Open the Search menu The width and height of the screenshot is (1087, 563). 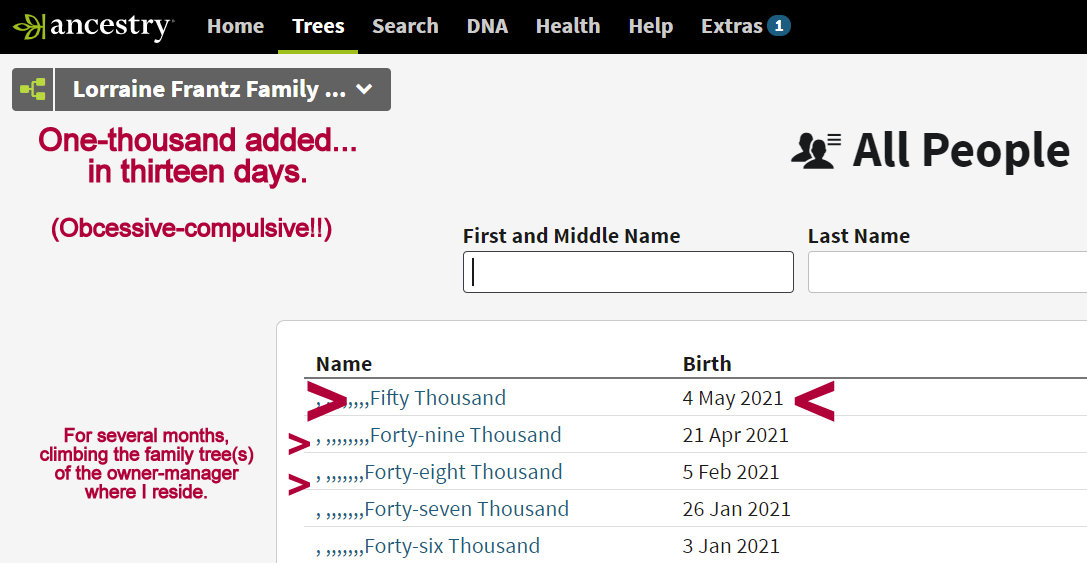[405, 26]
